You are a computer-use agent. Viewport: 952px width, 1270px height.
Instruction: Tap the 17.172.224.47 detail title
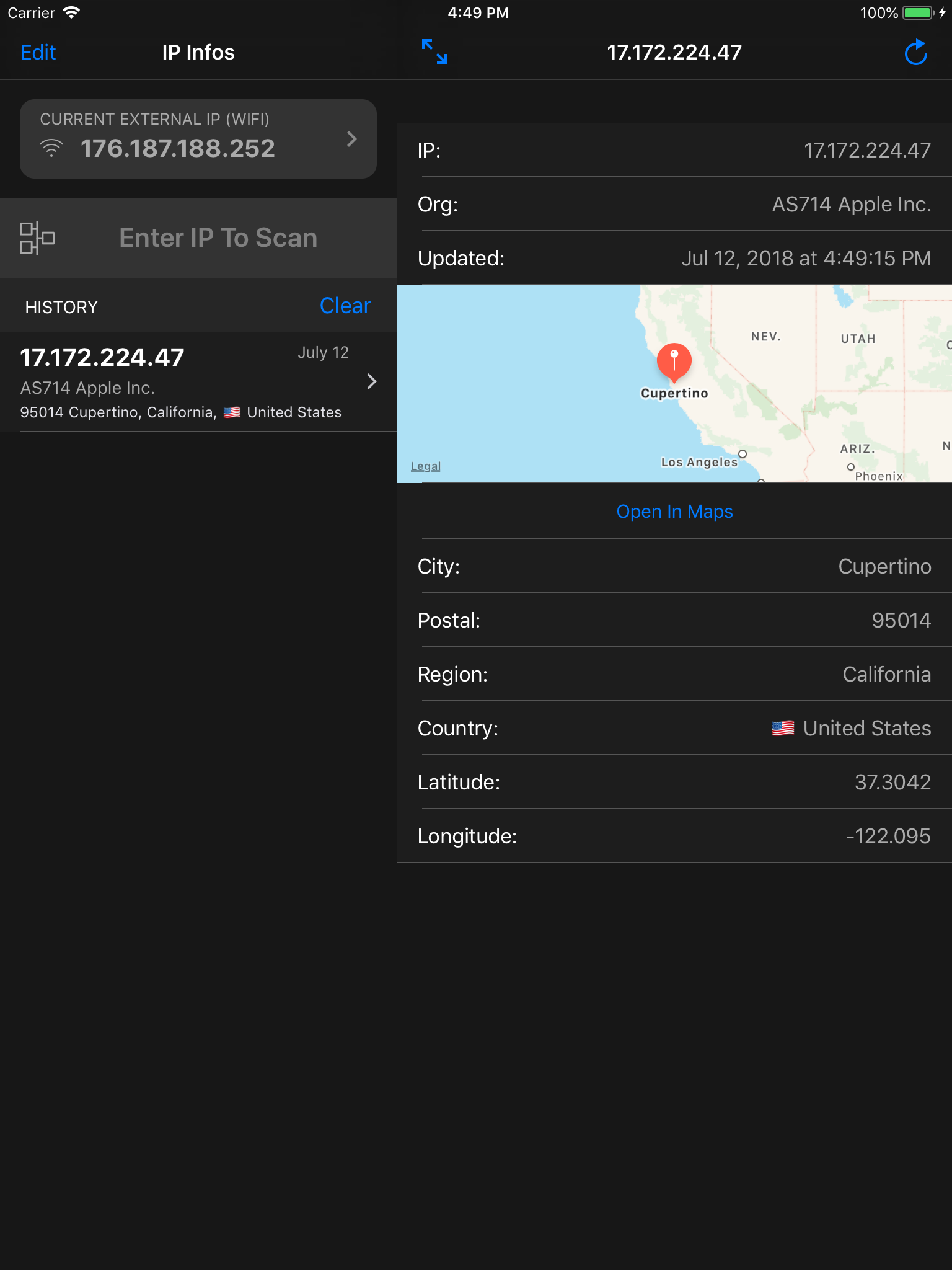pos(674,52)
